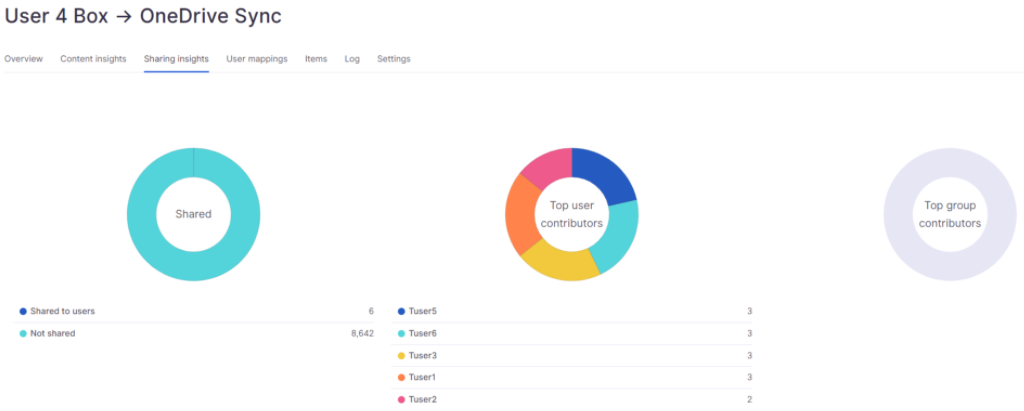The width and height of the screenshot is (1024, 411).
Task: Click the Tuser5 legend label
Action: (423, 312)
